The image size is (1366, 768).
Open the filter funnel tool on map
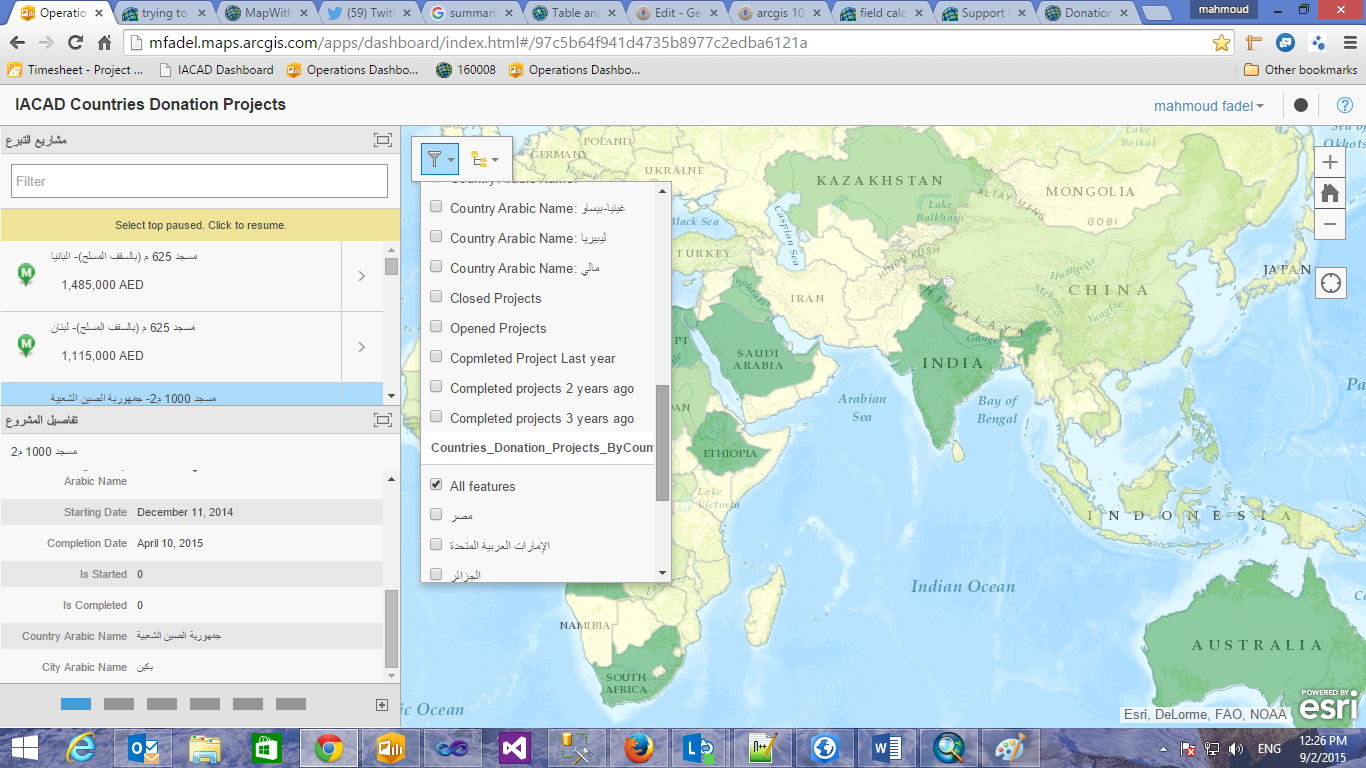point(440,159)
